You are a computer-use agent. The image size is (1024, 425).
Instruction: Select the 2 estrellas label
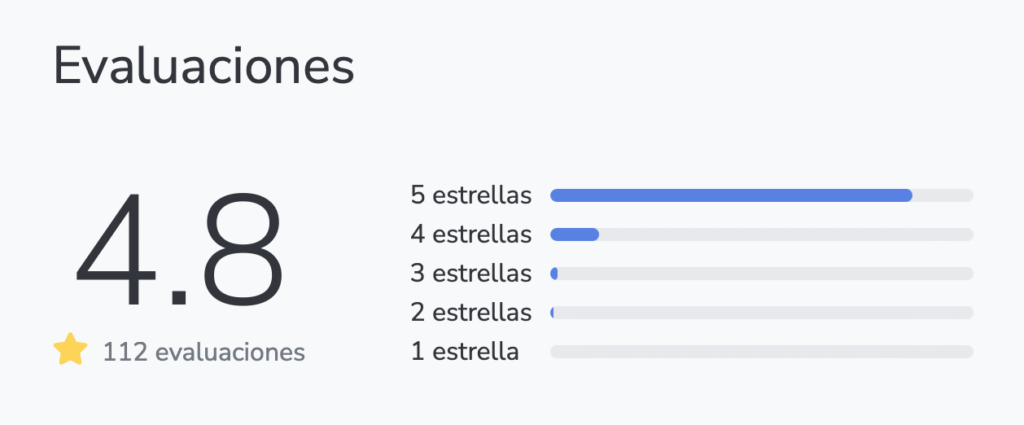471,313
